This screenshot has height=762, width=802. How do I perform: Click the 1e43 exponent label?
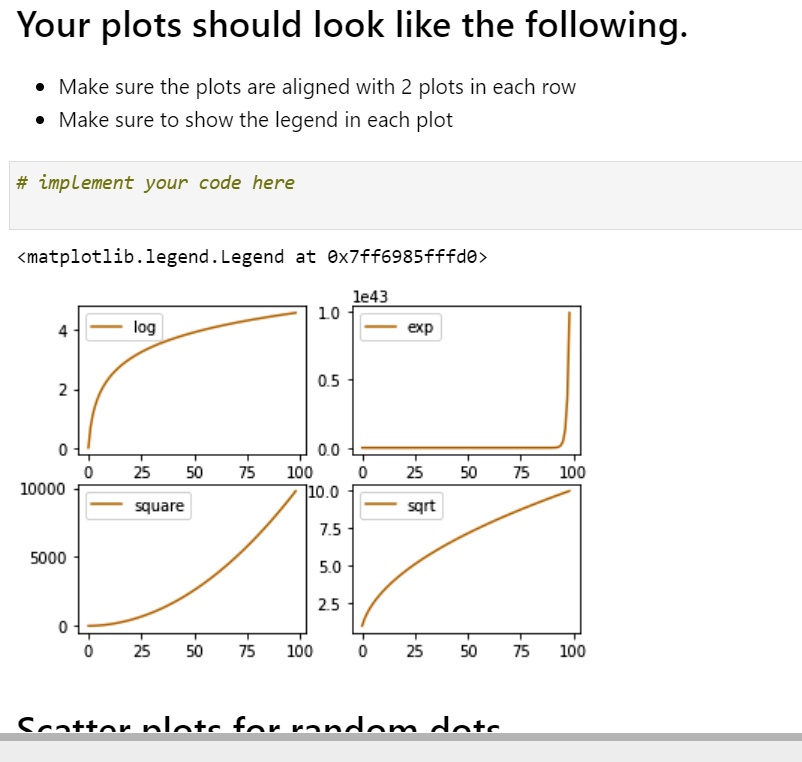pyautogui.click(x=370, y=297)
